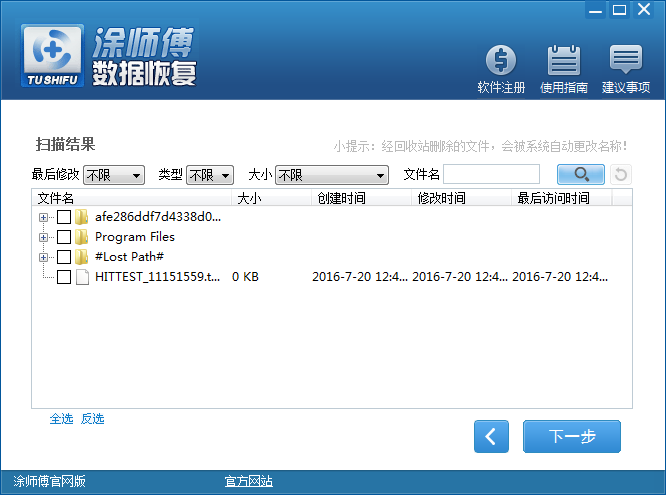
Task: Click the 全选 link
Action: coord(61,419)
